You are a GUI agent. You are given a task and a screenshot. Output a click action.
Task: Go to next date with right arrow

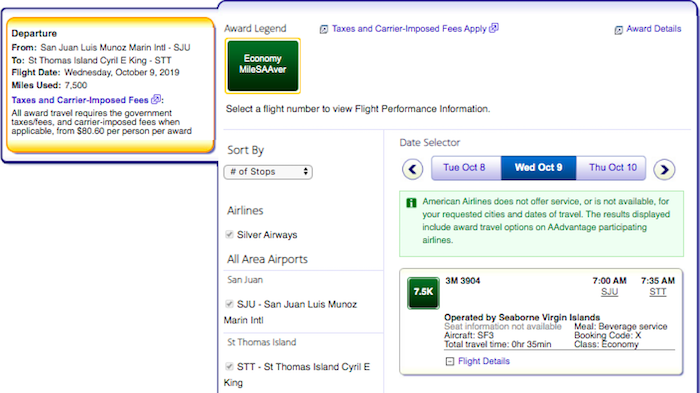[664, 169]
